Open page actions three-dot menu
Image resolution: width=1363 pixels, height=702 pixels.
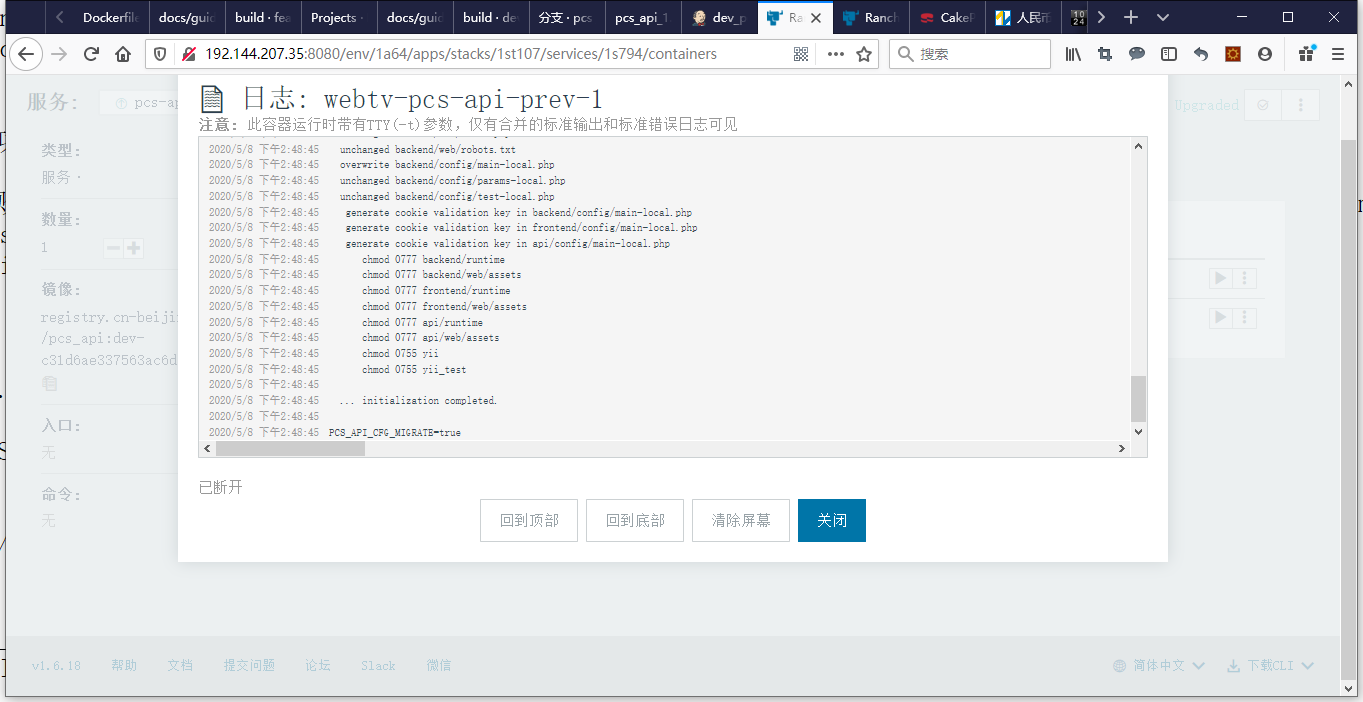coord(835,54)
